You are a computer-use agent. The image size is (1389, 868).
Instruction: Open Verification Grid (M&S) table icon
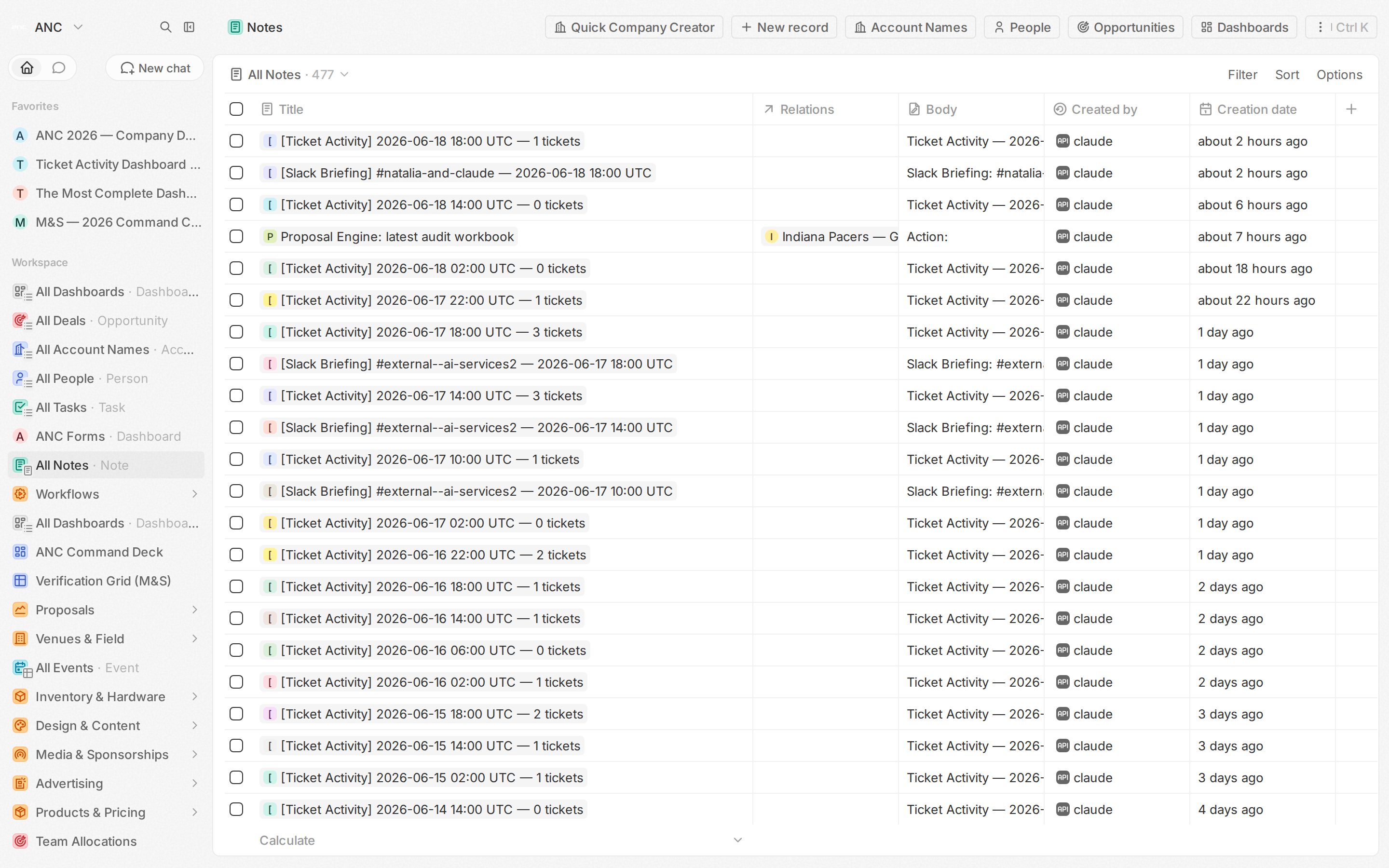pos(20,581)
